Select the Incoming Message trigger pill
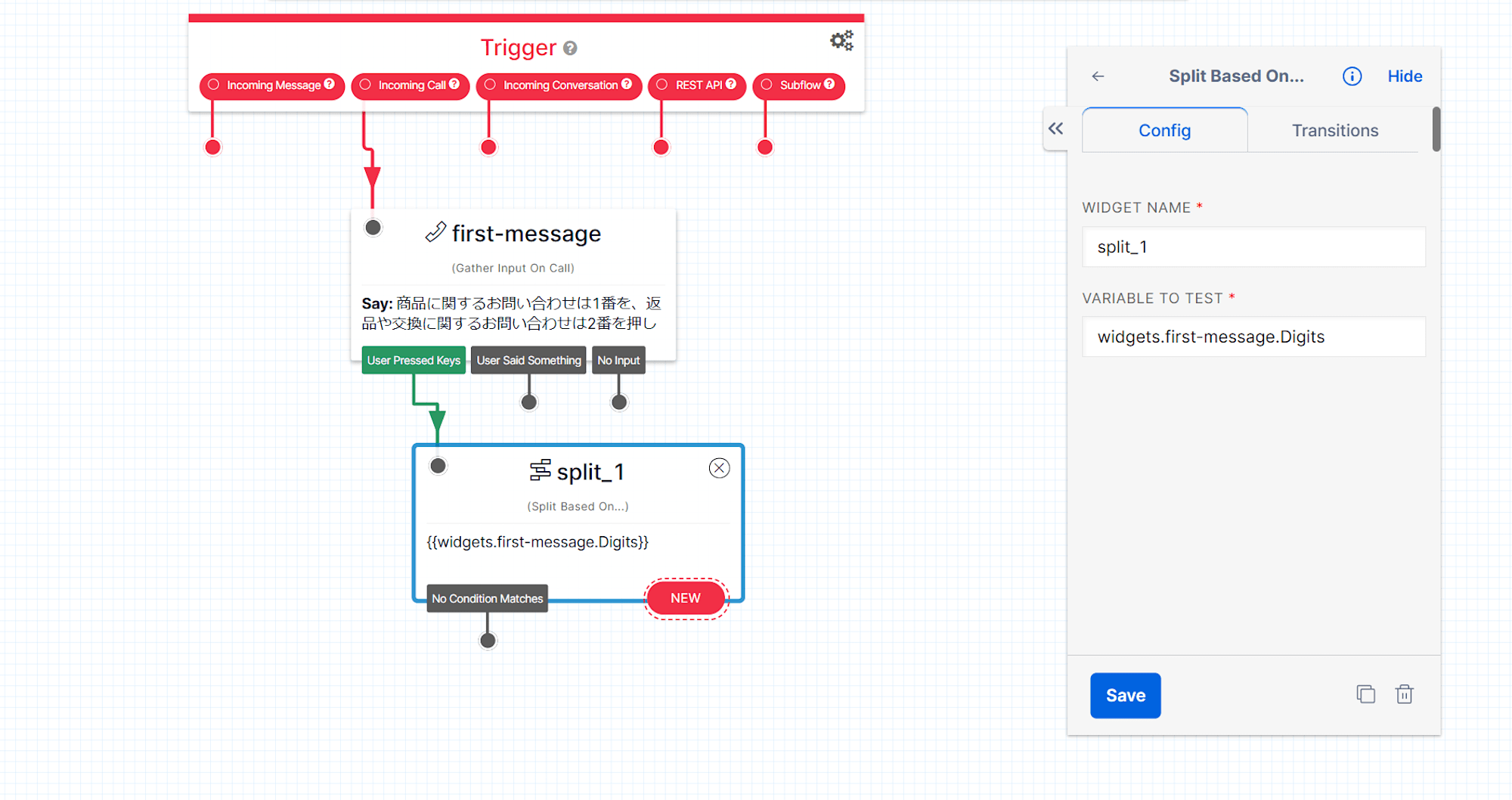Viewport: 1512px width, 800px height. point(272,85)
